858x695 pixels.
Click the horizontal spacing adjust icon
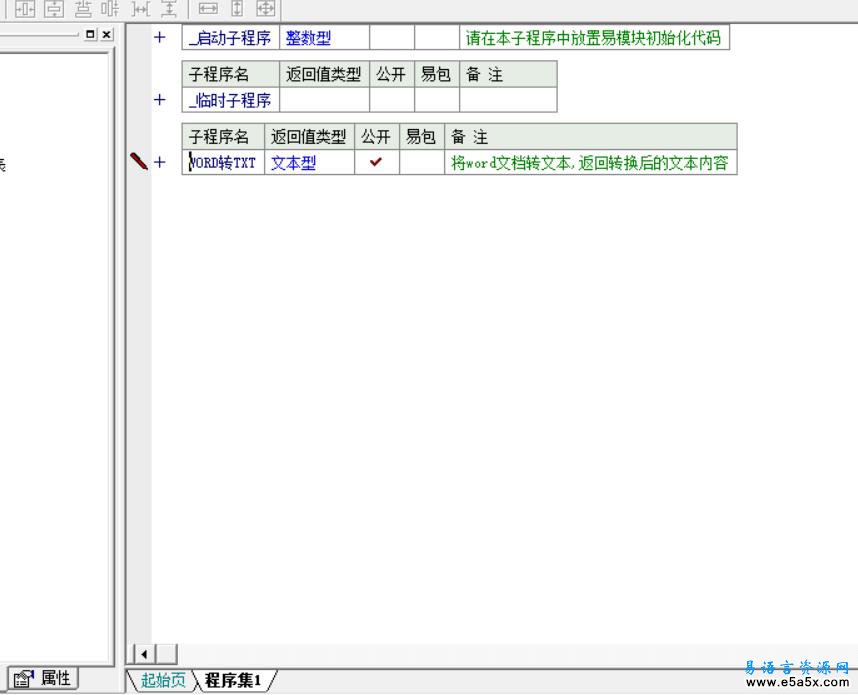pos(141,9)
